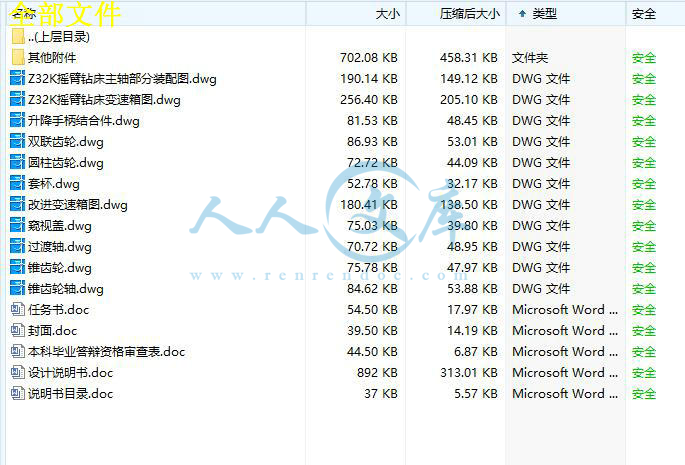
Task: Select file name 封面.doc
Action: pos(52,330)
